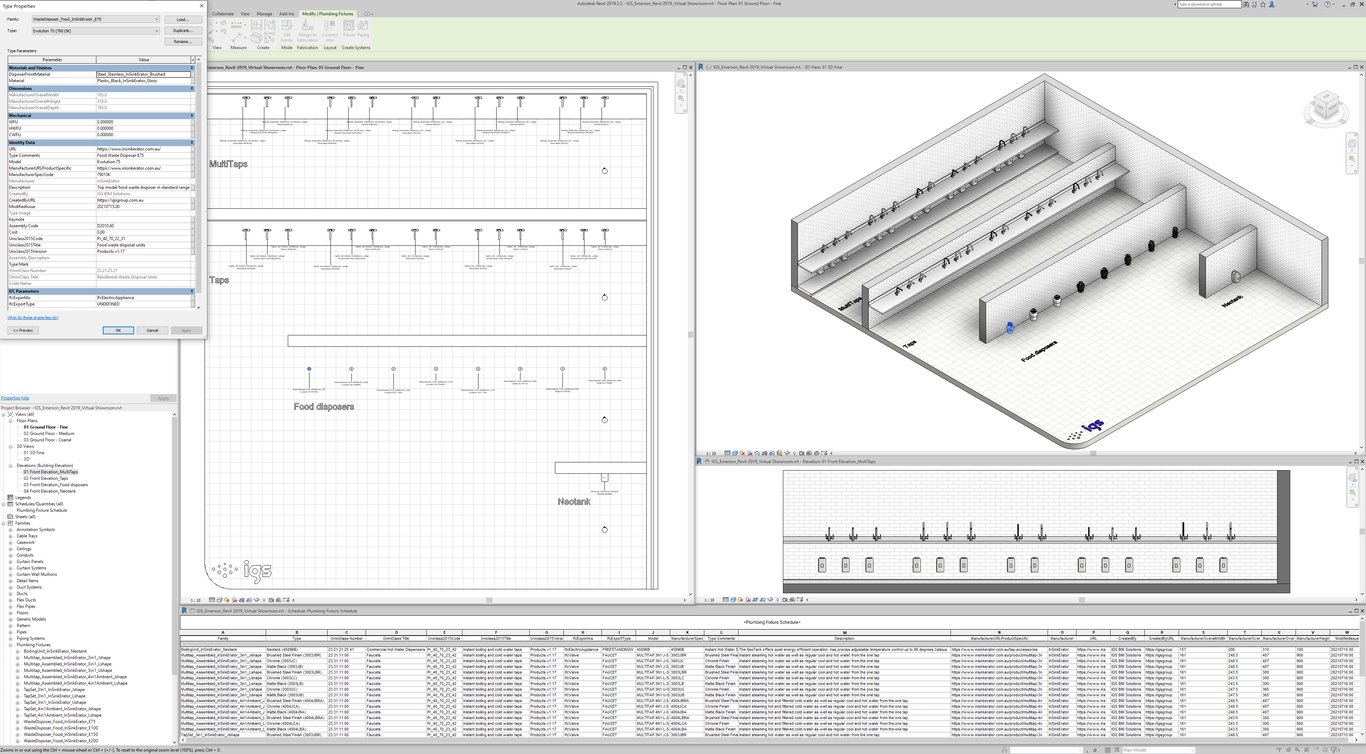This screenshot has width=1366, height=754.
Task: Switch to the Manage ribbon tab
Action: 264,14
